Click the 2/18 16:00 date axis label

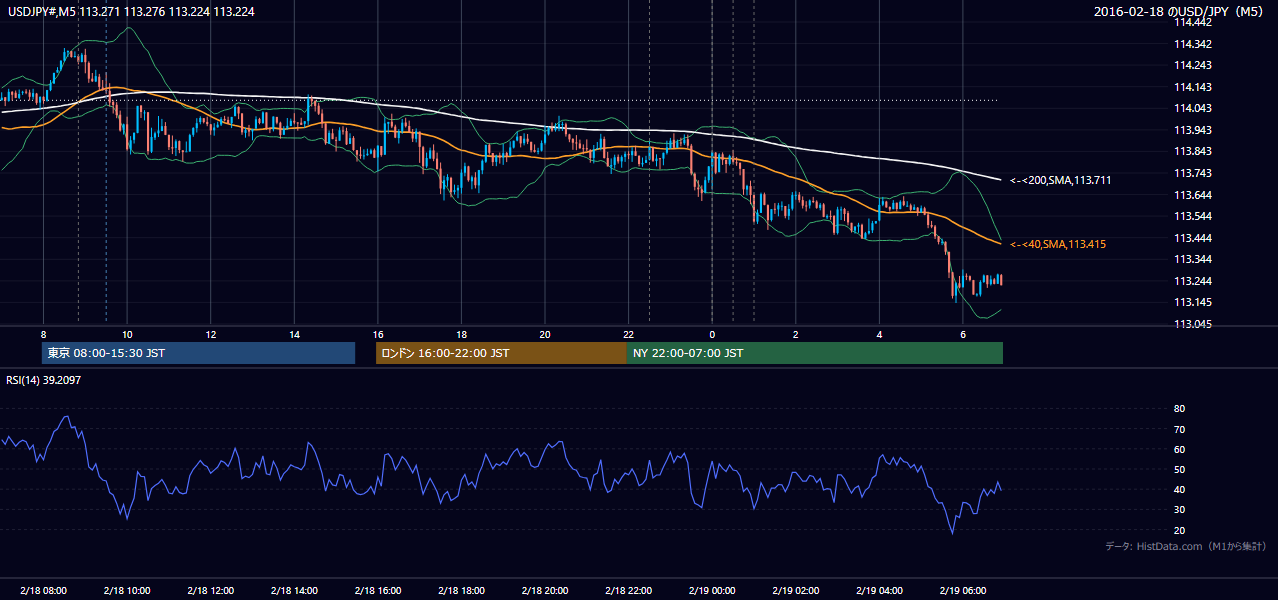click(x=377, y=590)
